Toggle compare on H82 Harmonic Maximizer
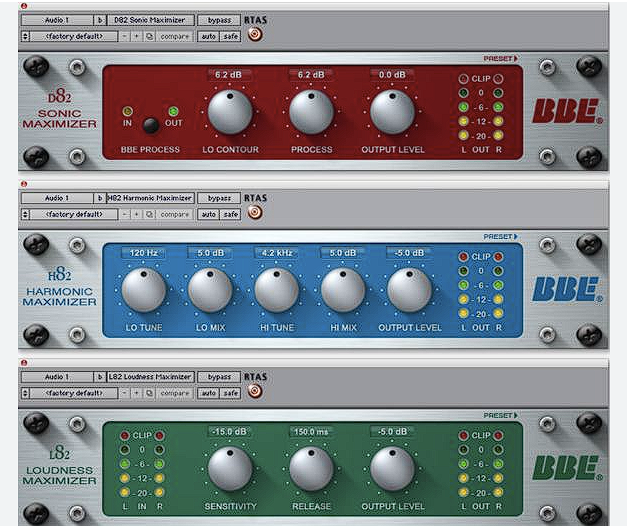The width and height of the screenshot is (627, 526). tap(175, 214)
